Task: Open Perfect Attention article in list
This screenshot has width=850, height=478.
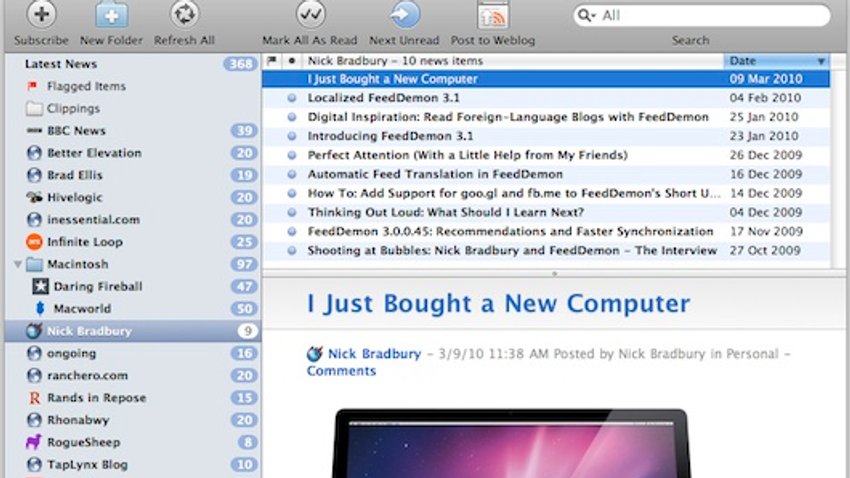Action: pyautogui.click(x=467, y=155)
